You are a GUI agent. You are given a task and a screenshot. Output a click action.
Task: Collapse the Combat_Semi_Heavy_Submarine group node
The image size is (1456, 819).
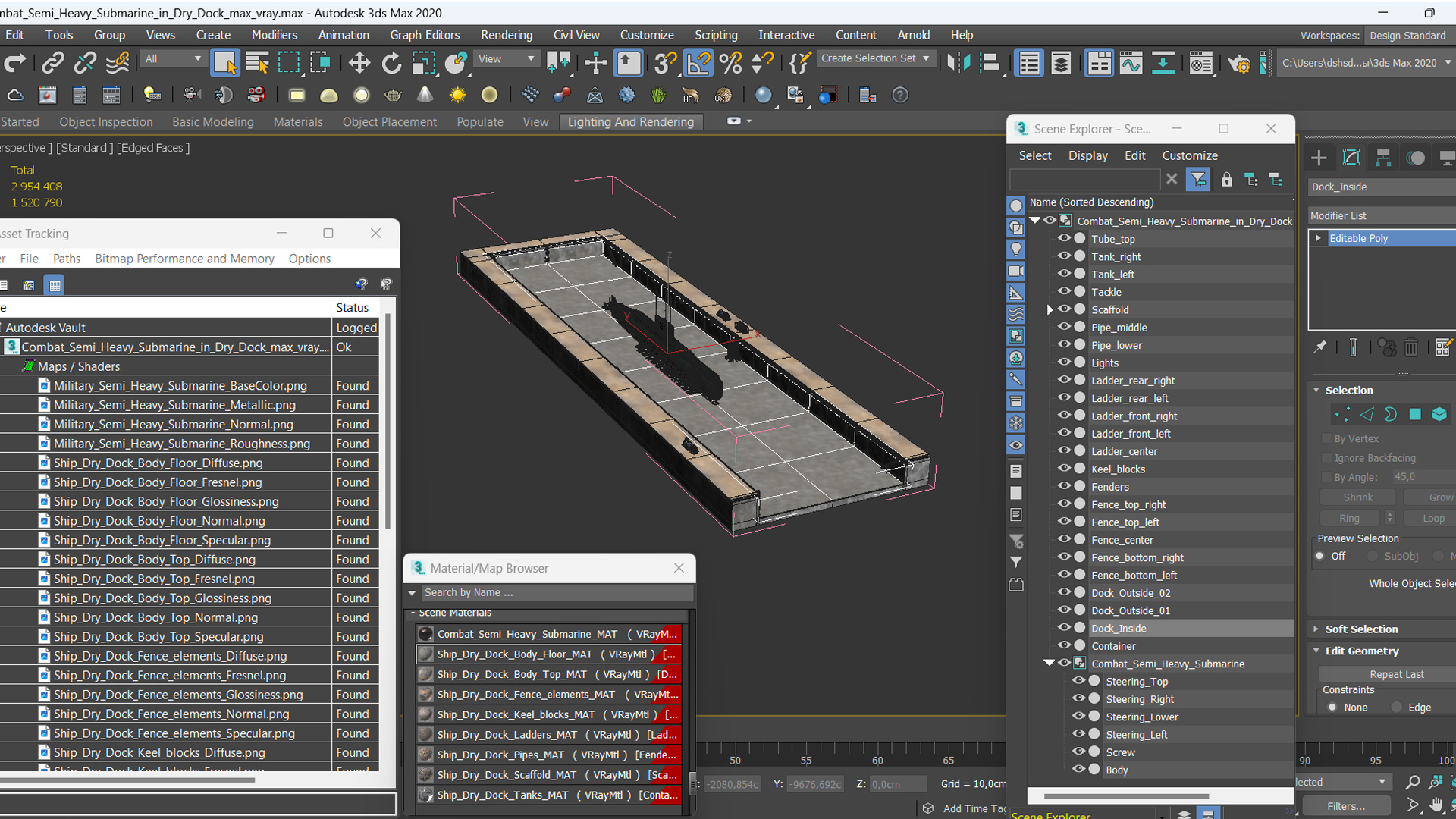(1050, 663)
